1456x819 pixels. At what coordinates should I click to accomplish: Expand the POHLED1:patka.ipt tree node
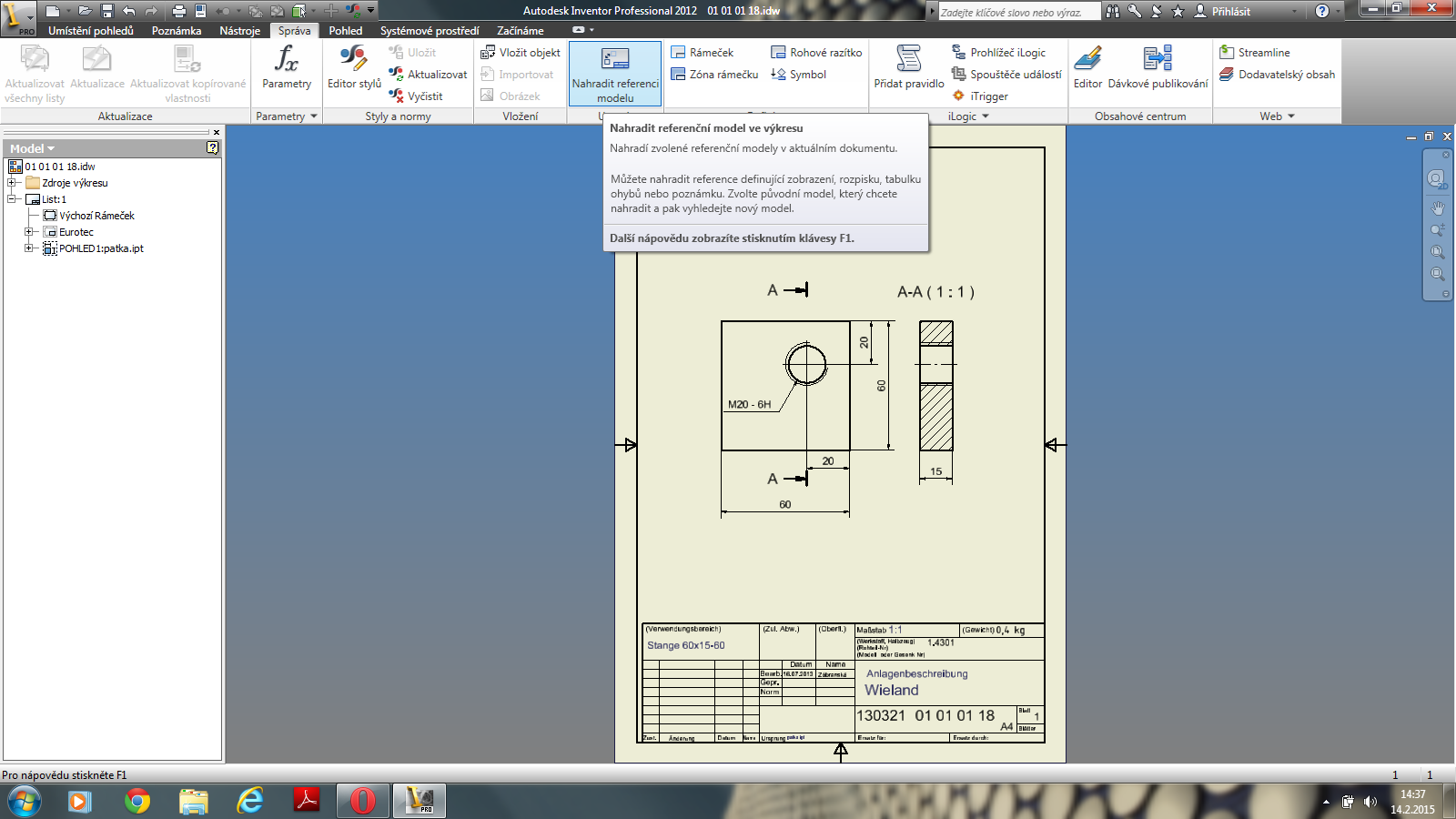(29, 248)
